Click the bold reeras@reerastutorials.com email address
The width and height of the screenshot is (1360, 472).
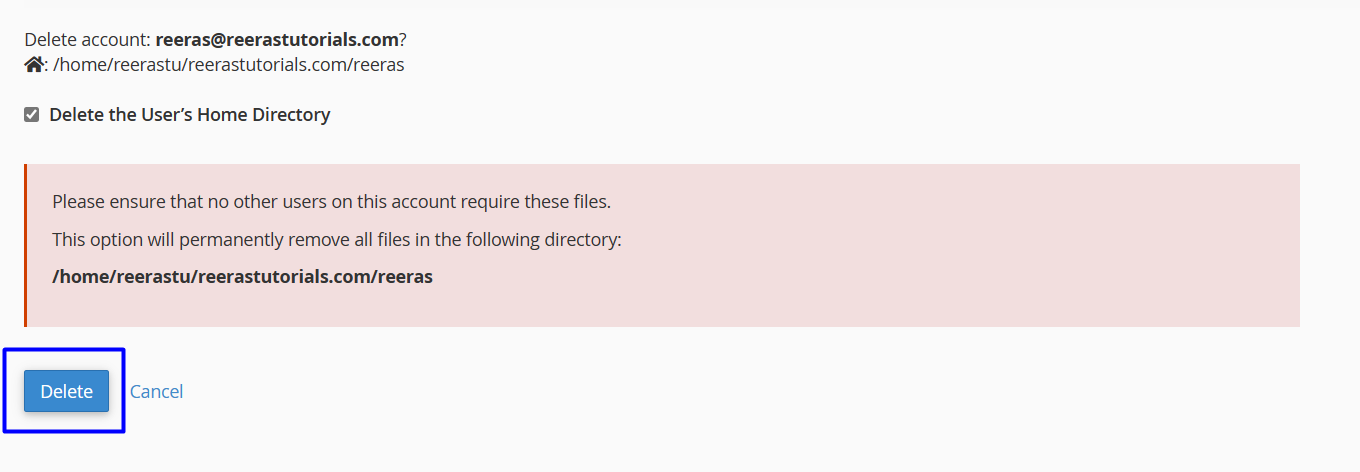click(277, 40)
